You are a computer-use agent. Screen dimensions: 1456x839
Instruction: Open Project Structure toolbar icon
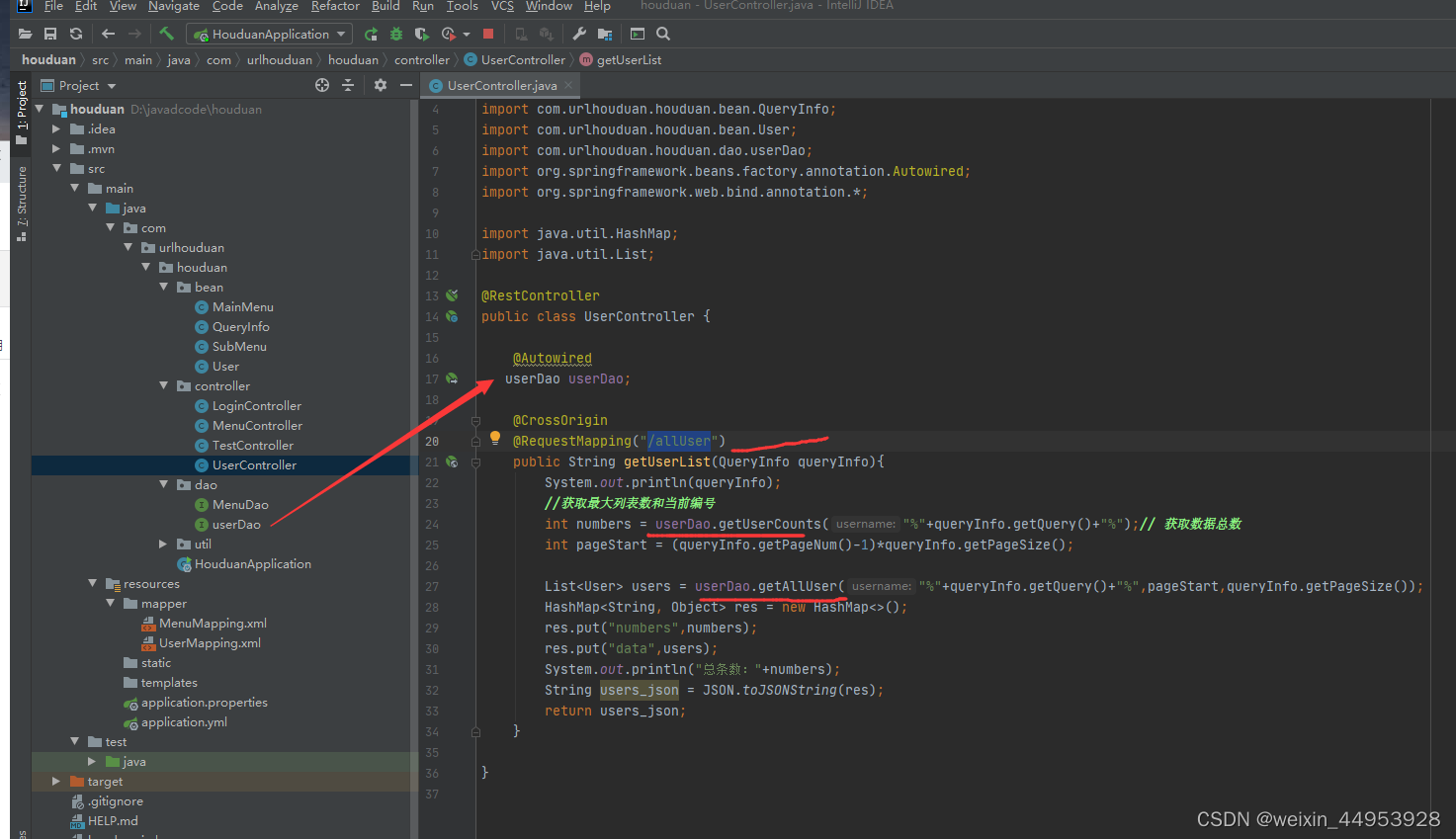[605, 34]
